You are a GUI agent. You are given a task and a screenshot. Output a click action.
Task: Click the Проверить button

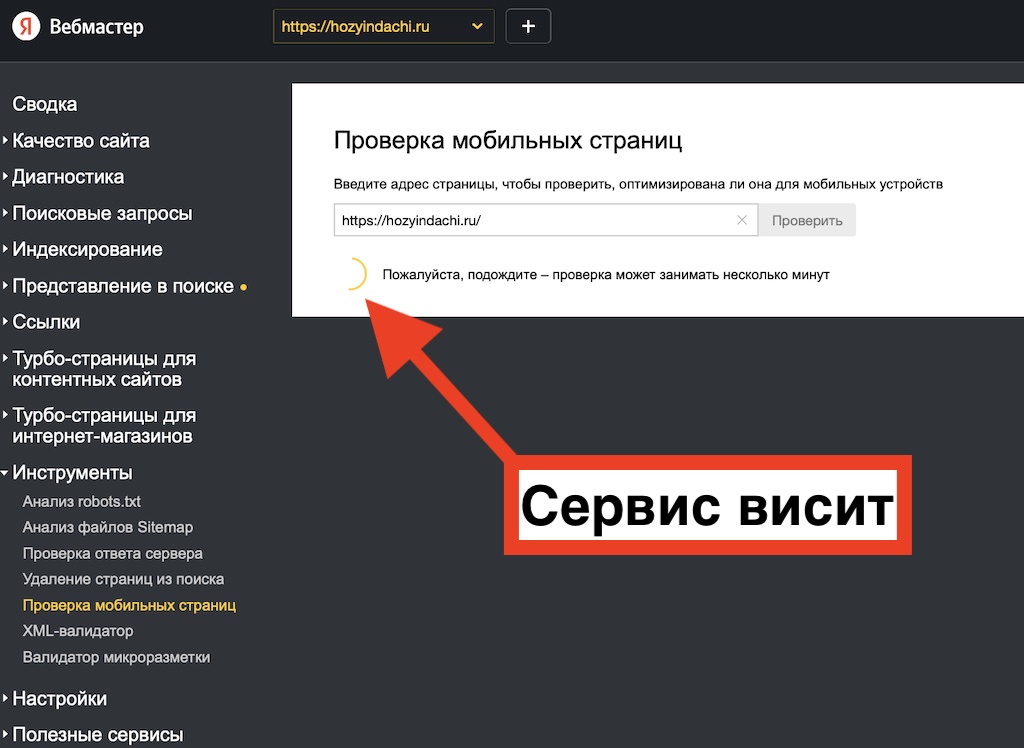(807, 220)
